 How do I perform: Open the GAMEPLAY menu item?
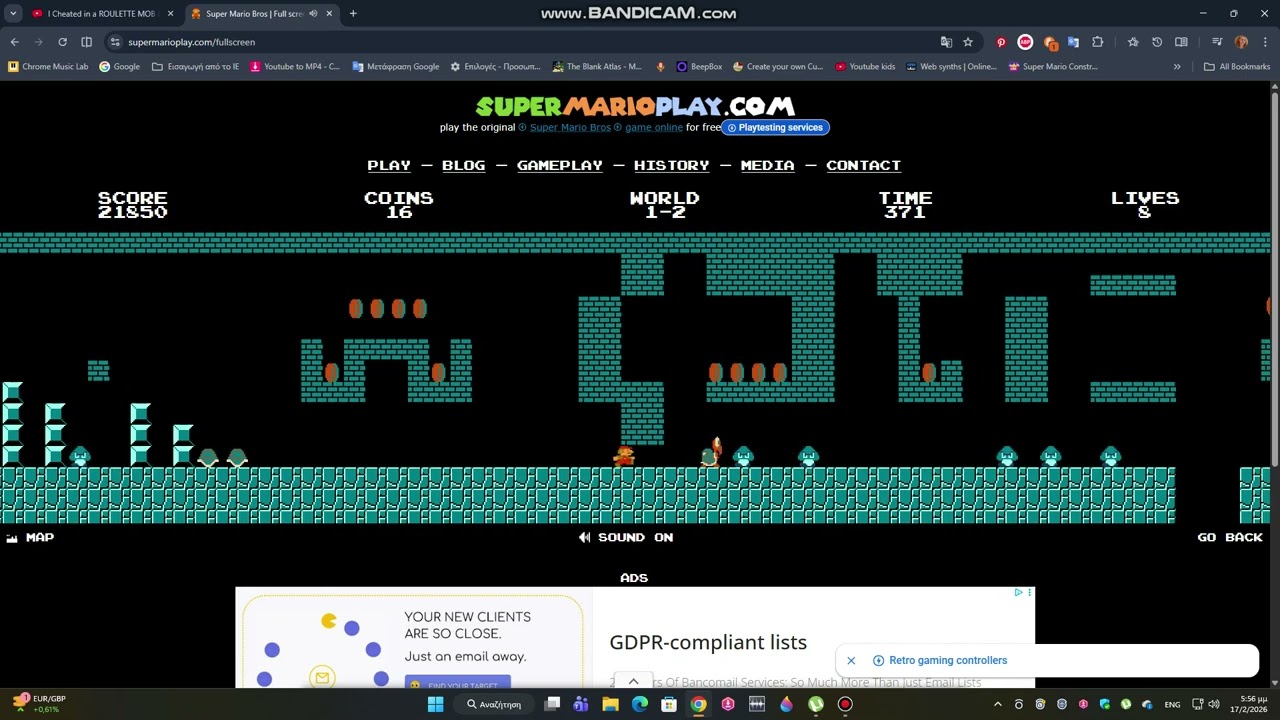(560, 165)
